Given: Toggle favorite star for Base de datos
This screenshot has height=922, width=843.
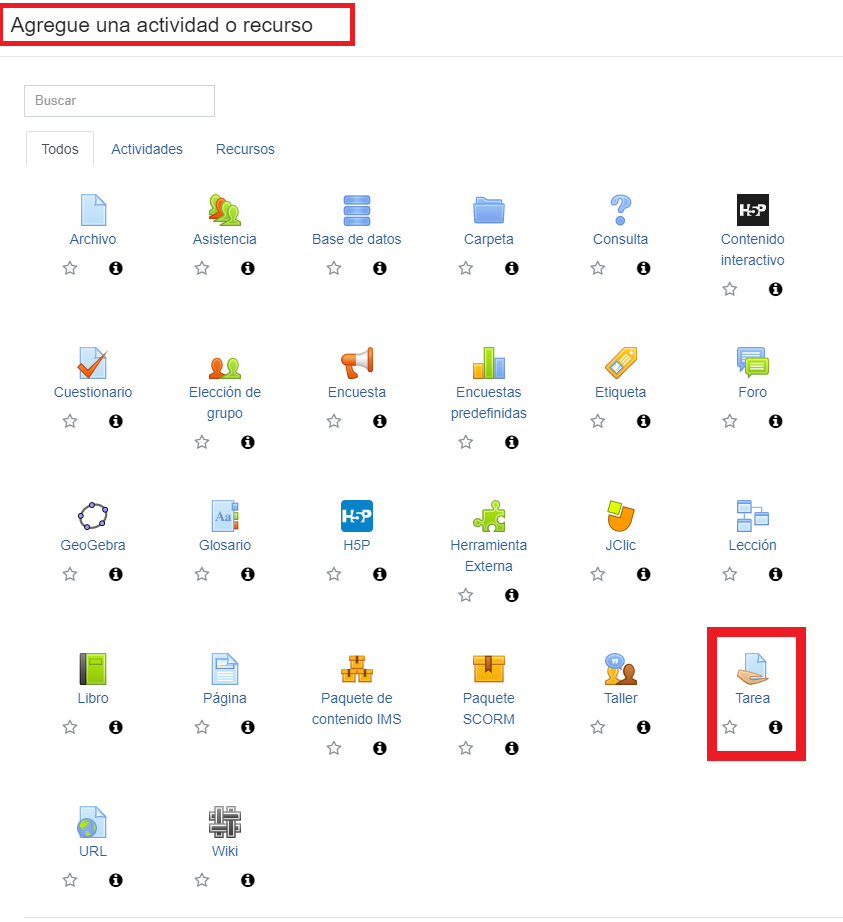Looking at the screenshot, I should pos(334,268).
